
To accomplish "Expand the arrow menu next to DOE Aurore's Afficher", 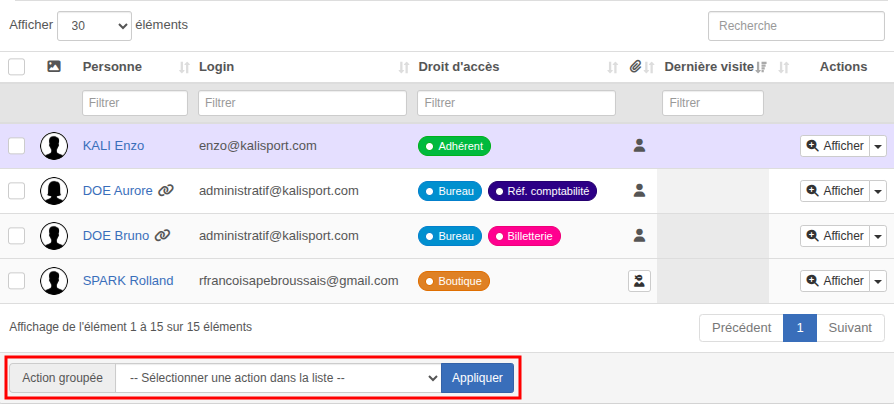I will (878, 191).
